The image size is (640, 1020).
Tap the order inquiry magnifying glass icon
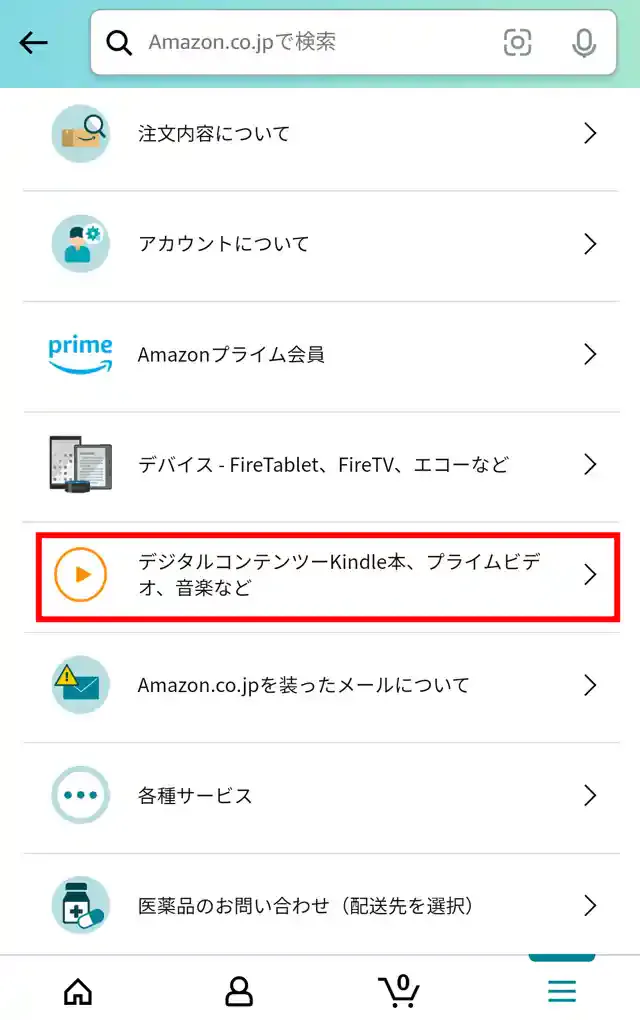pyautogui.click(x=79, y=133)
